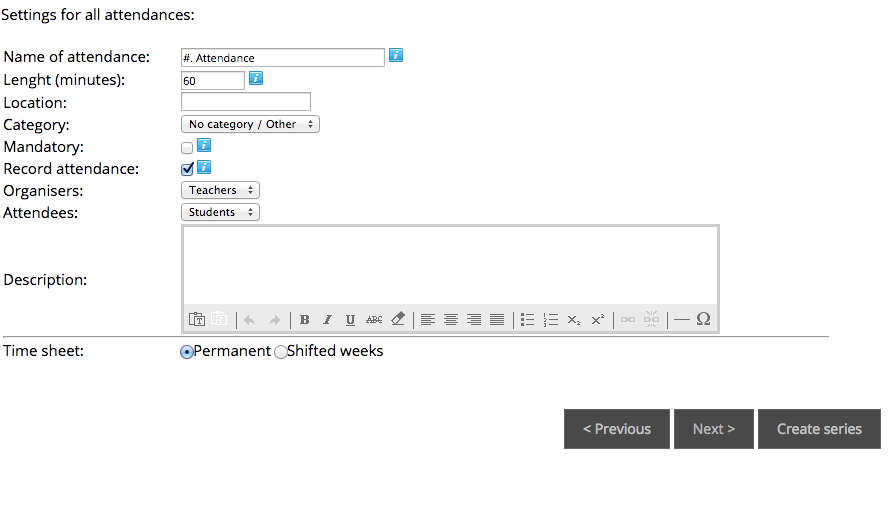Insert a horizontal rule line

coord(682,320)
